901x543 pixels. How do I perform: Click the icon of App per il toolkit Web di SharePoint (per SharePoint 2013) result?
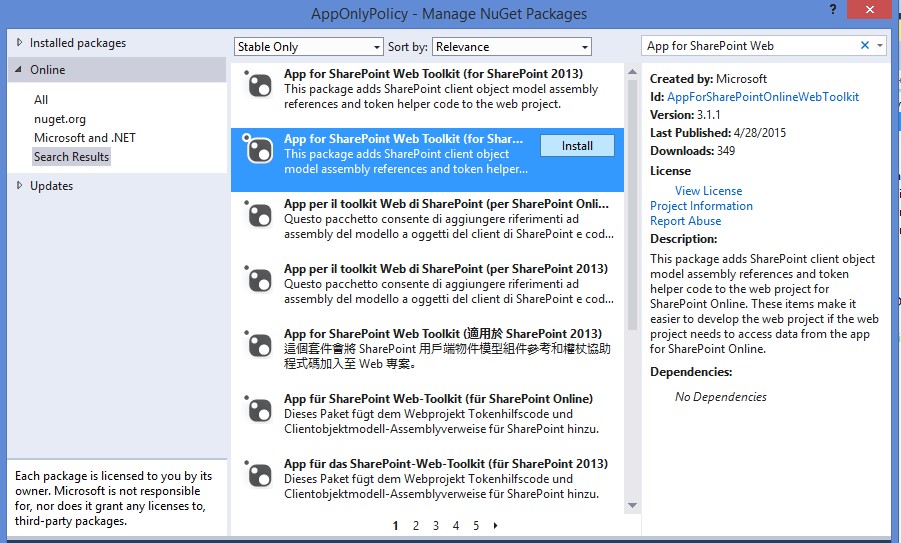(259, 280)
